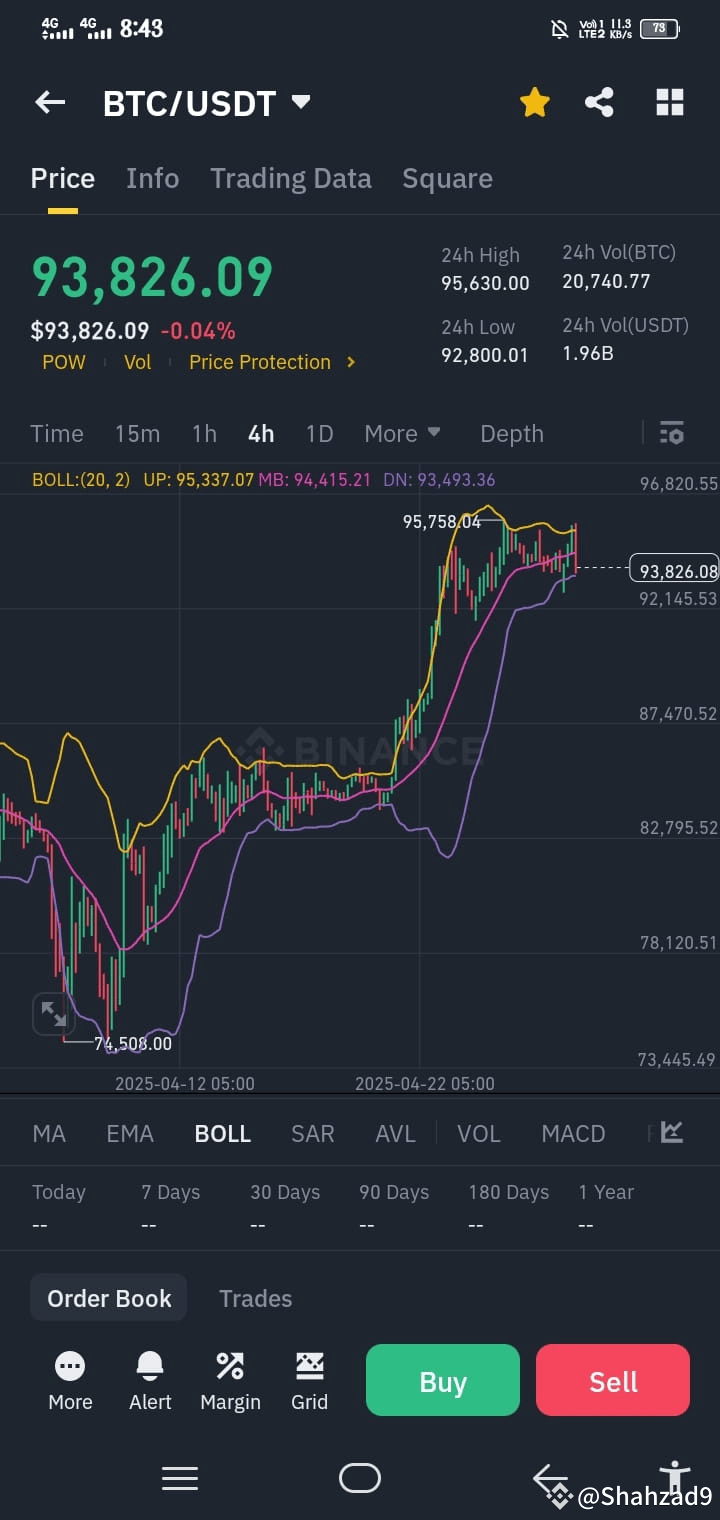Tap the current price tag 93,826.08
Image resolution: width=720 pixels, height=1520 pixels.
[674, 569]
